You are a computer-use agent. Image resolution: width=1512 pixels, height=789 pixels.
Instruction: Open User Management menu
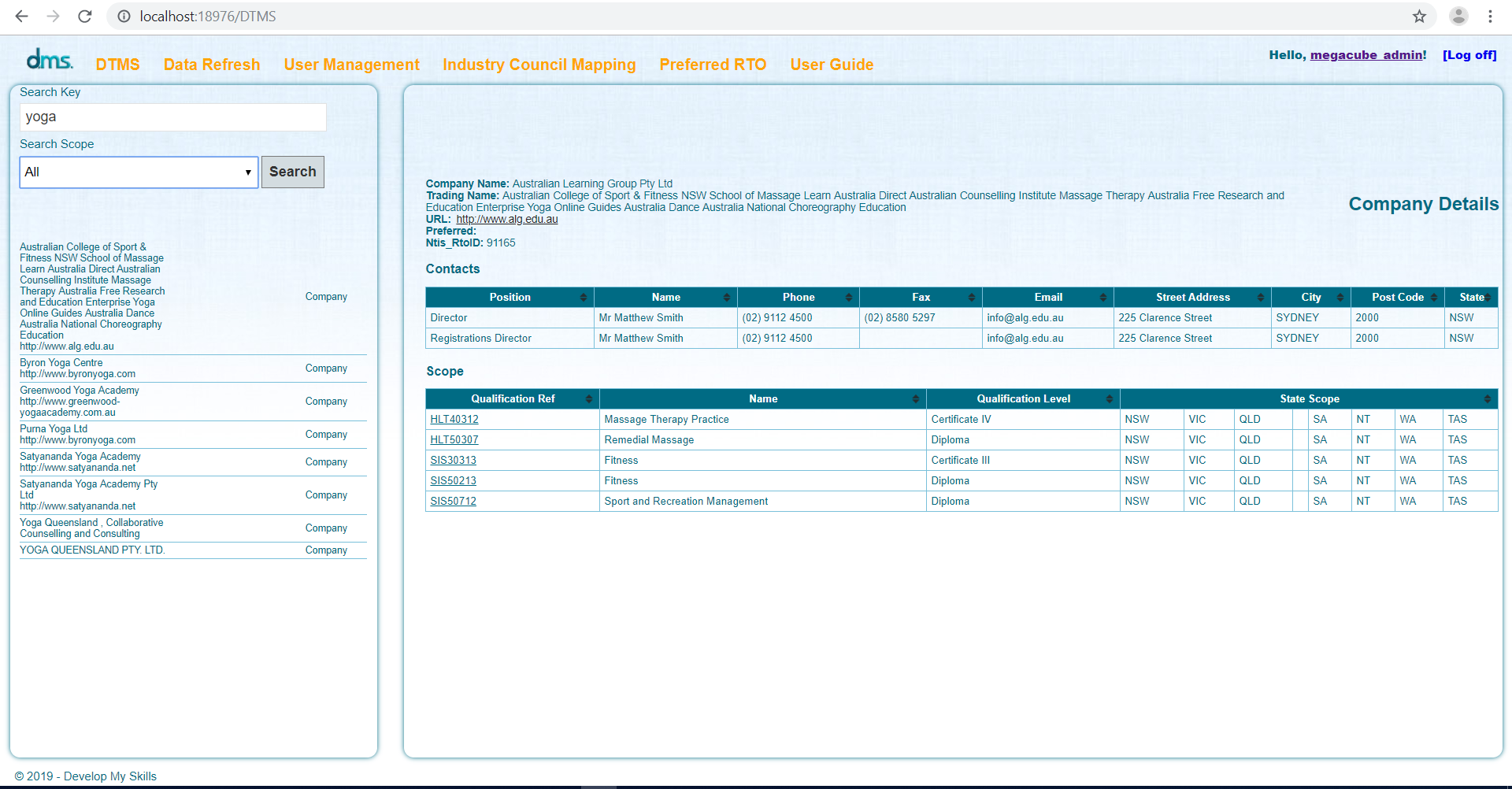tap(351, 65)
